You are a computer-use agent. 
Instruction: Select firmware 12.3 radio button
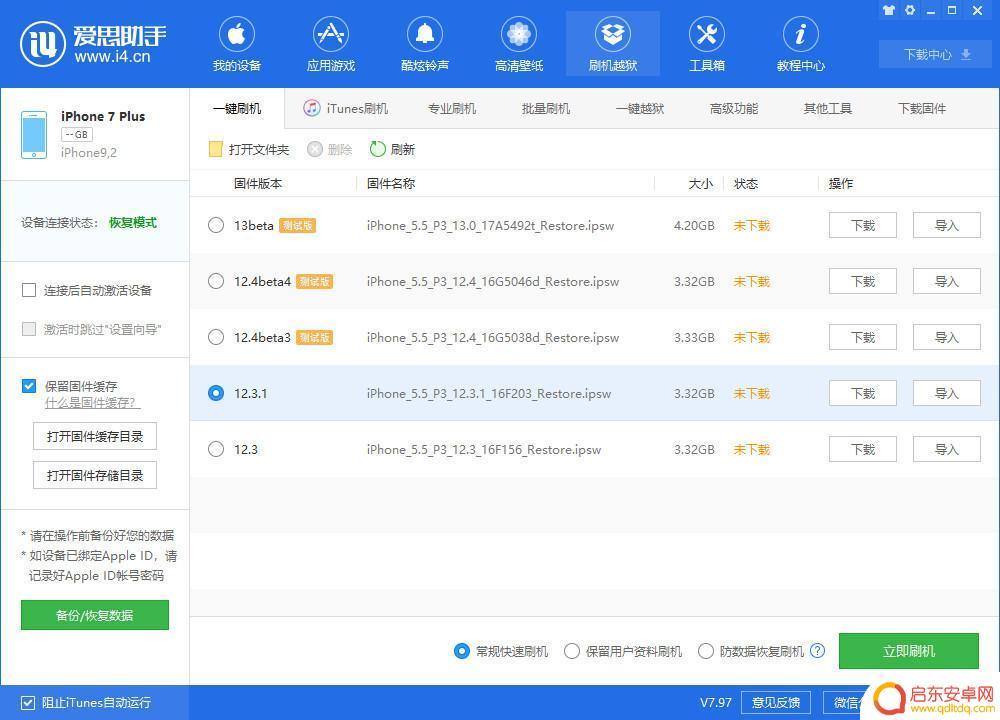[x=216, y=450]
